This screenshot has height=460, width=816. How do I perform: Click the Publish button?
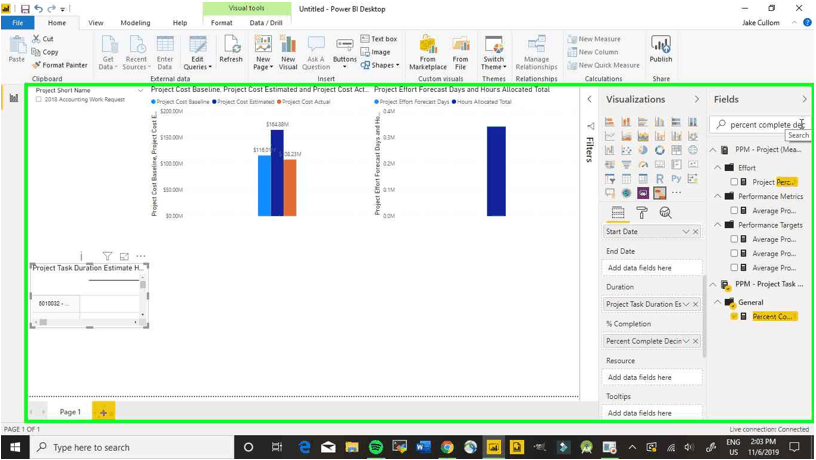coord(661,50)
